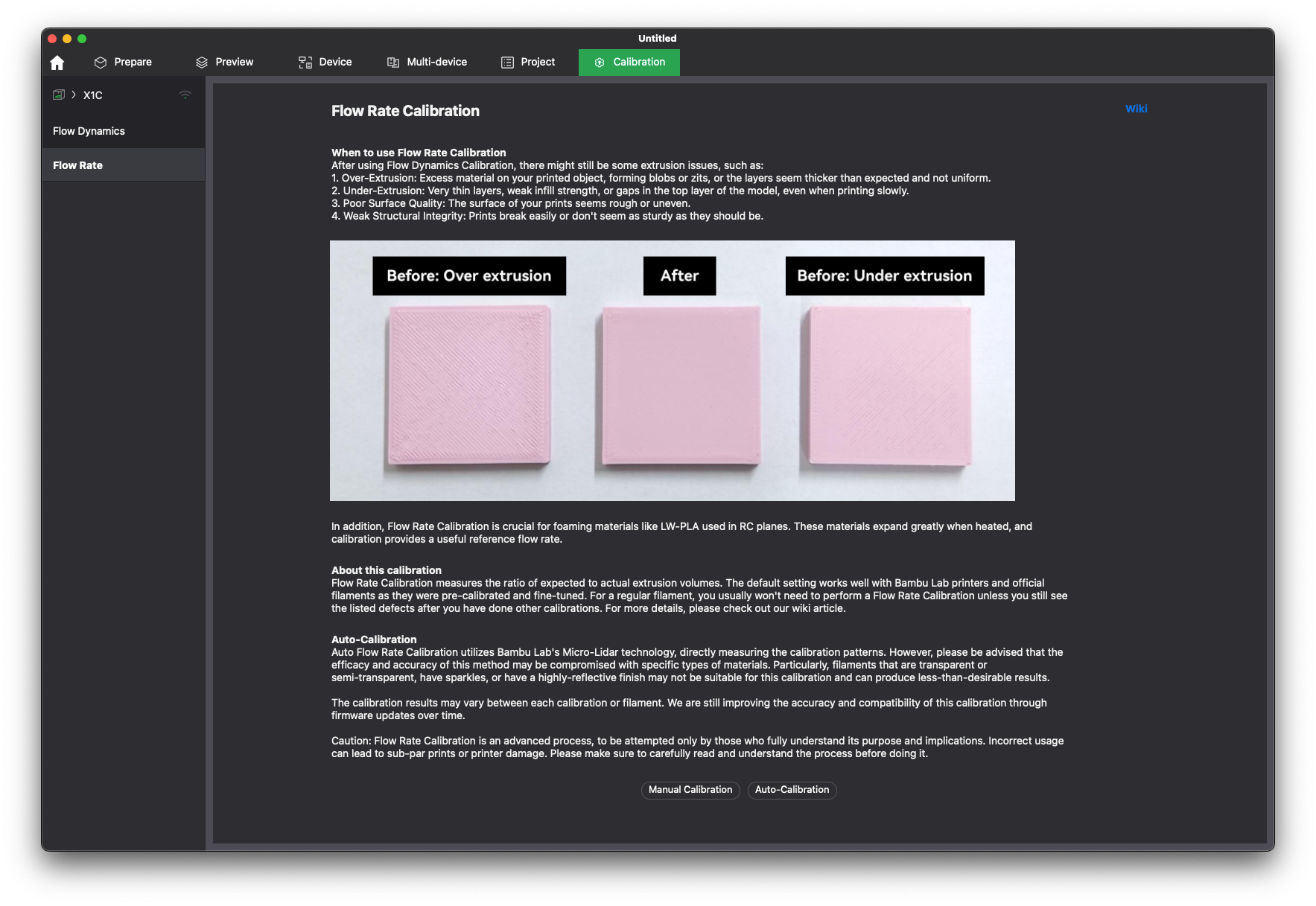Open the X1C printer selector
The width and height of the screenshot is (1316, 906).
pyautogui.click(x=93, y=95)
